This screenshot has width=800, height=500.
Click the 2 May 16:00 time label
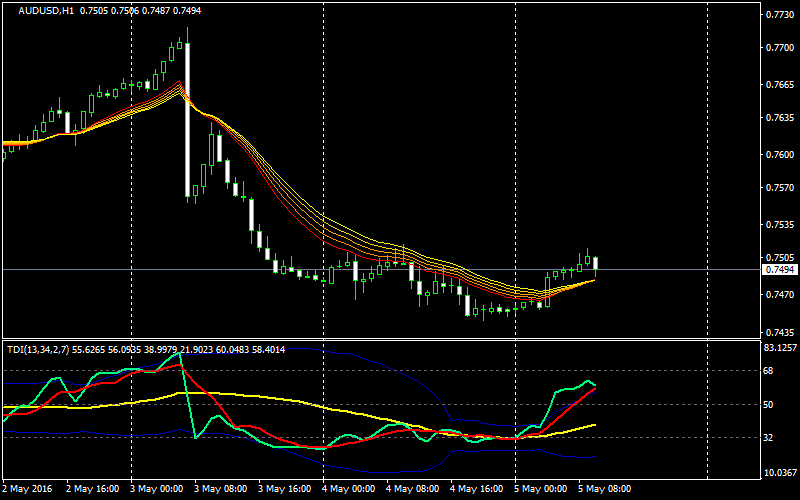(92, 489)
